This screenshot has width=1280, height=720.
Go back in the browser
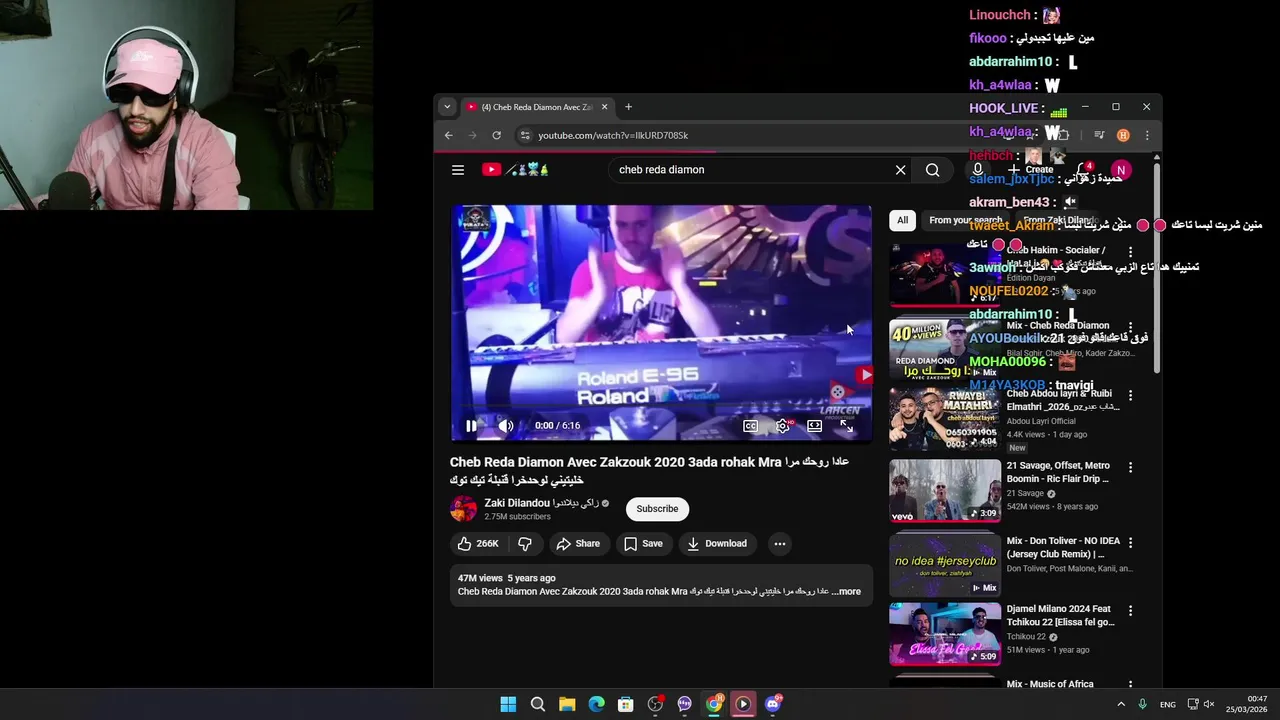coord(448,135)
